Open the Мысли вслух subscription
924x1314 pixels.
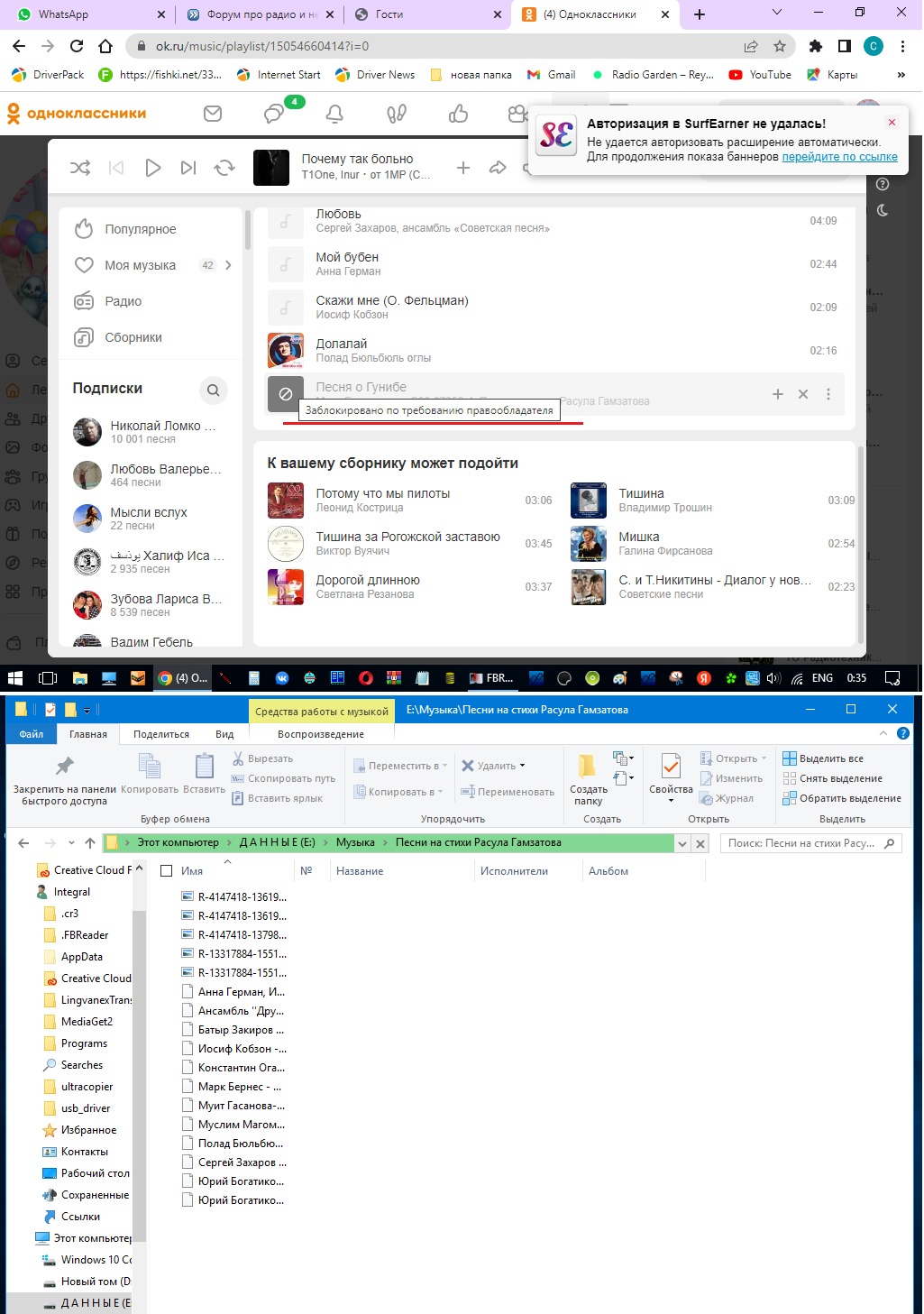pos(149,519)
